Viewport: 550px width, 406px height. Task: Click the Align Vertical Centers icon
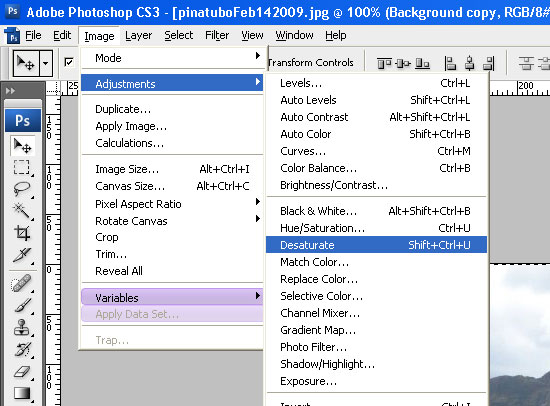tap(403, 64)
